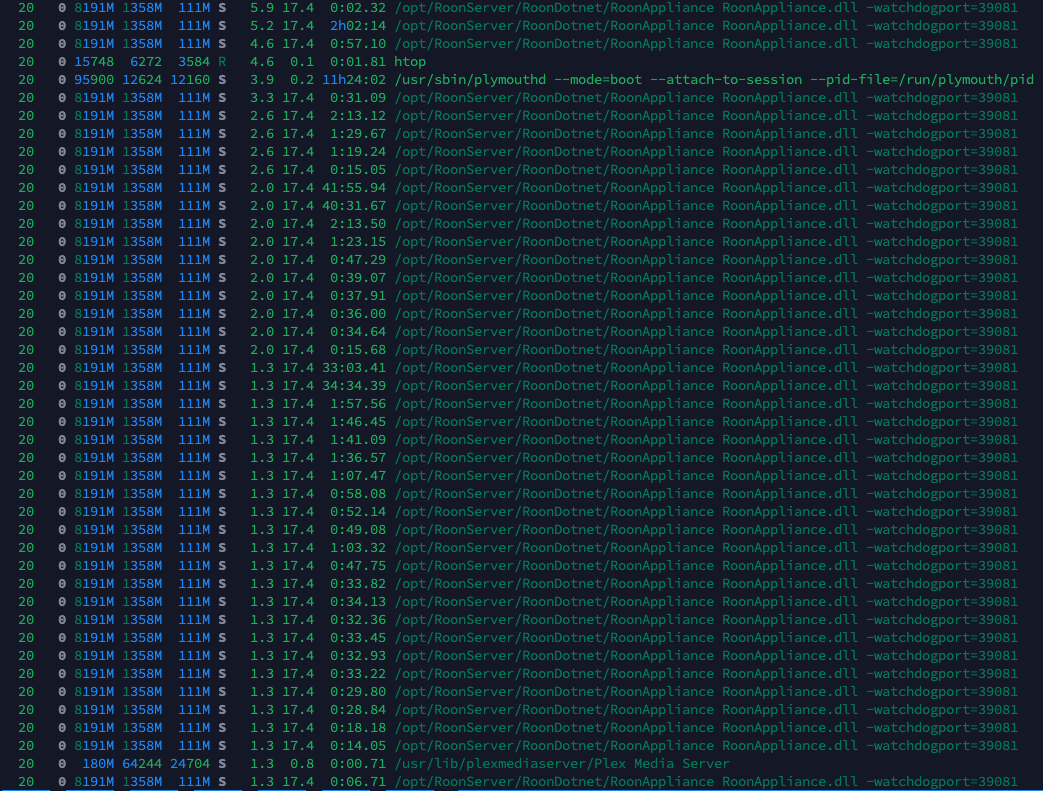Select the Plex Media Server command text
The image size is (1043, 791).
click(561, 764)
